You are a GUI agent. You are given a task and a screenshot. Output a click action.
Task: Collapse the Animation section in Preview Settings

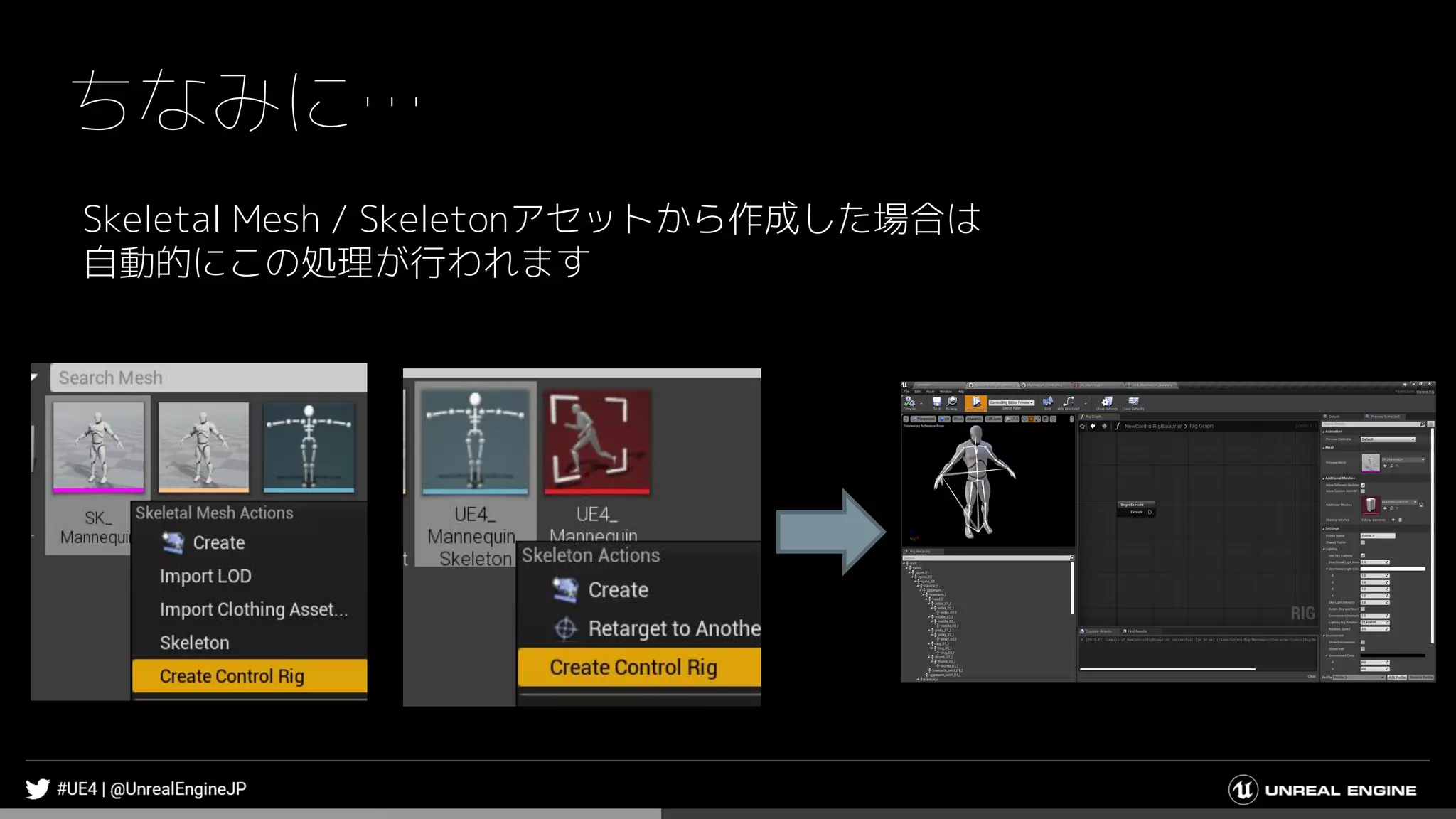[1324, 432]
